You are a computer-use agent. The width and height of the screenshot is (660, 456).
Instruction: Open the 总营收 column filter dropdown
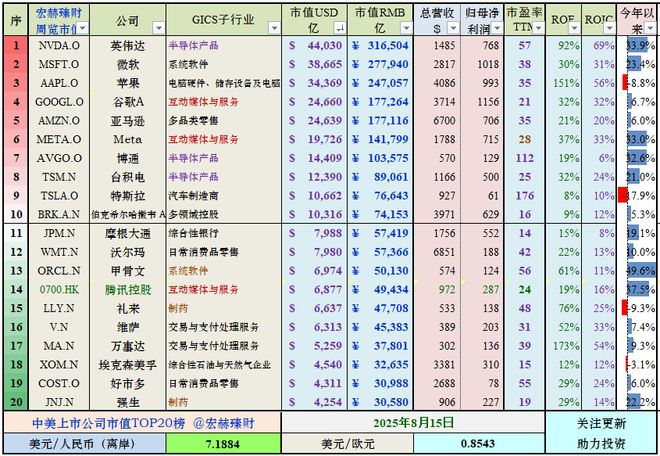[x=453, y=28]
